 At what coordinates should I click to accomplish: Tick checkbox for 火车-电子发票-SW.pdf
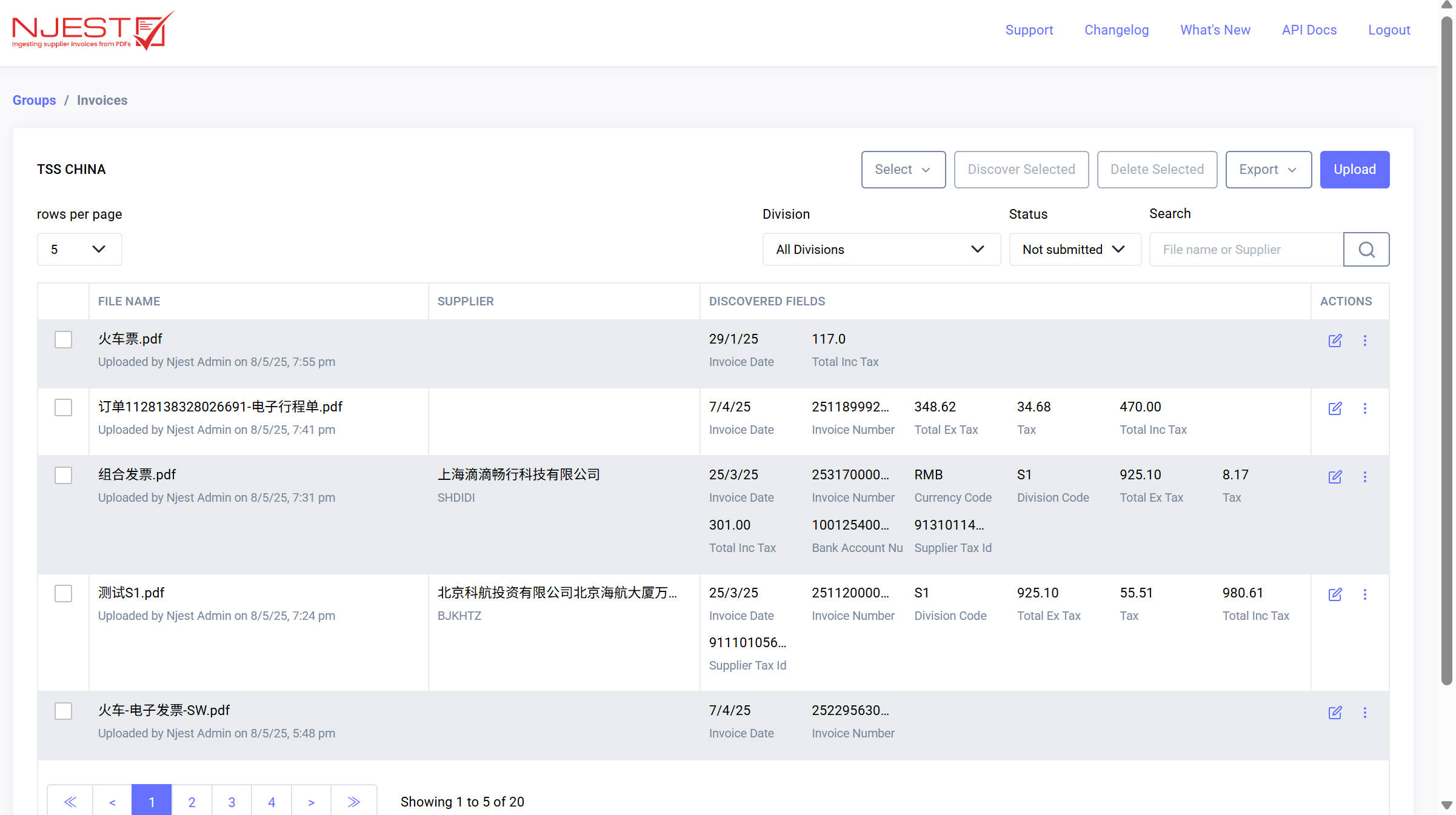(x=63, y=711)
